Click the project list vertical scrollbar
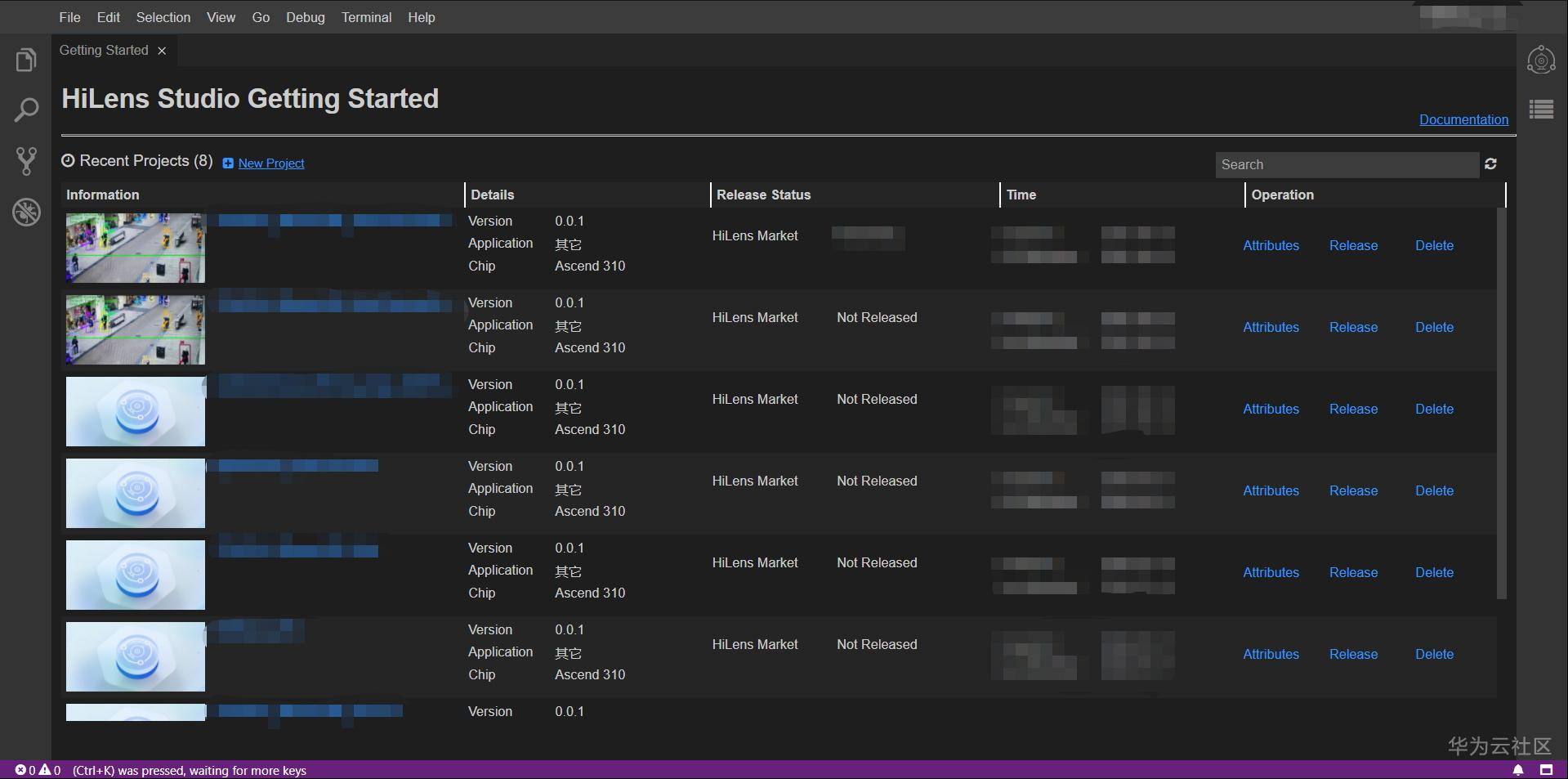This screenshot has width=1568, height=779. tap(1501, 402)
